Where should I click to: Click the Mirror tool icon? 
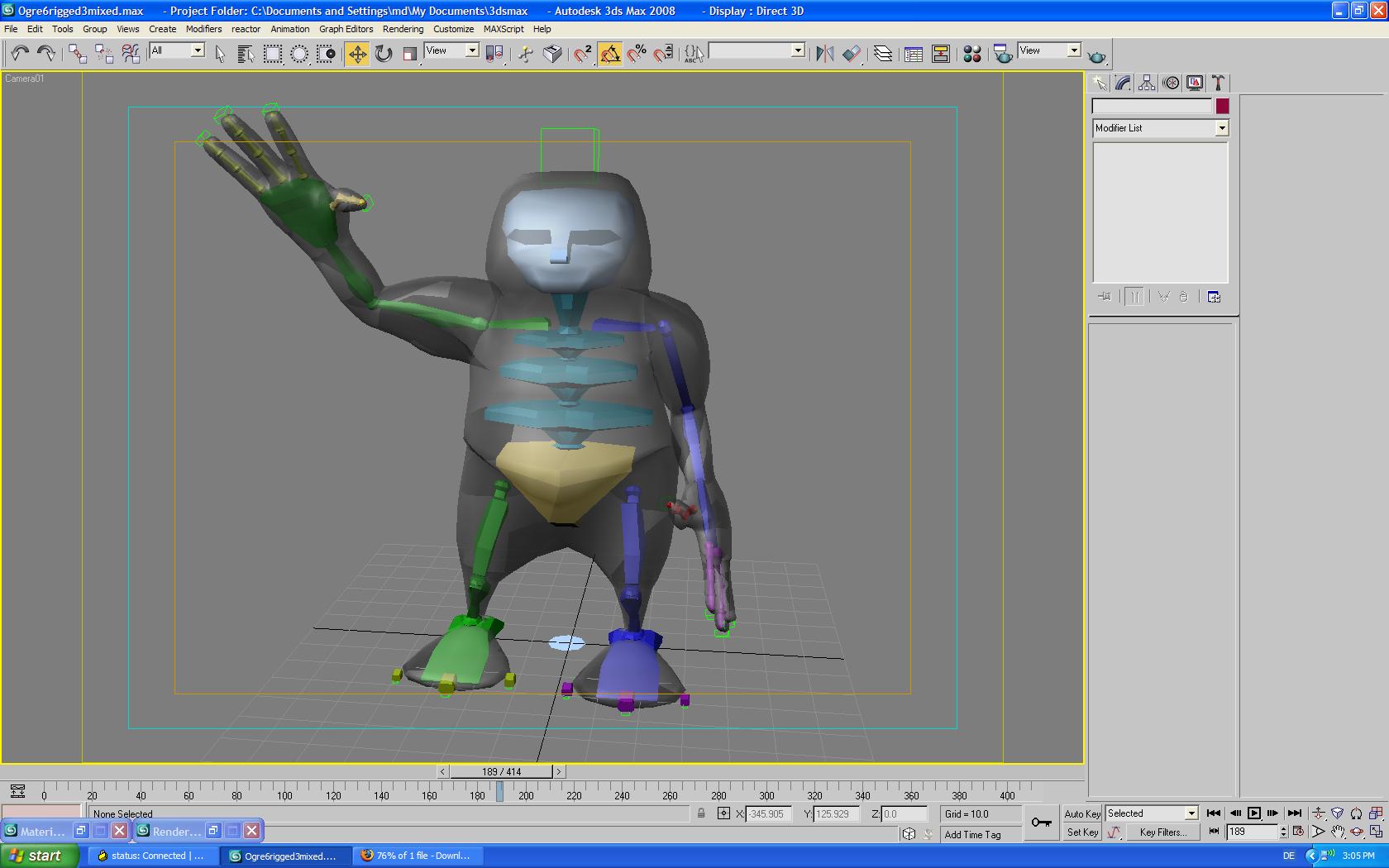pyautogui.click(x=824, y=54)
